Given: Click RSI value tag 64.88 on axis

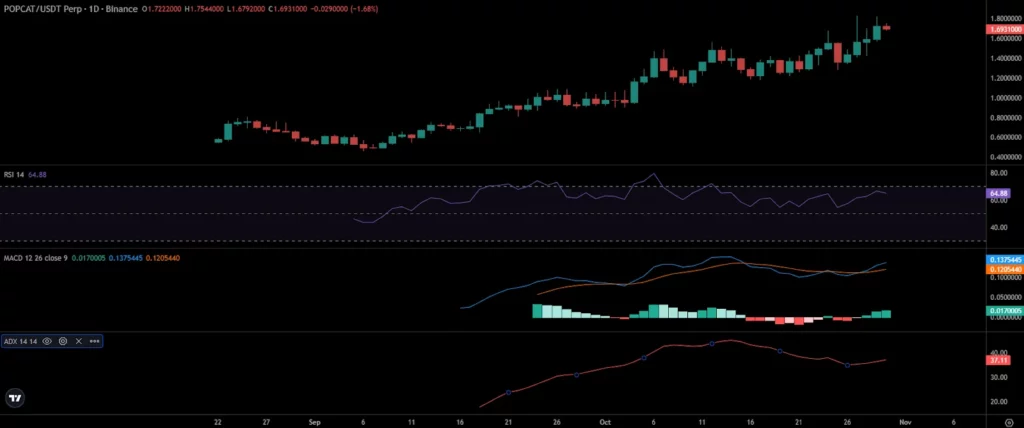Looking at the screenshot, I should pos(999,193).
